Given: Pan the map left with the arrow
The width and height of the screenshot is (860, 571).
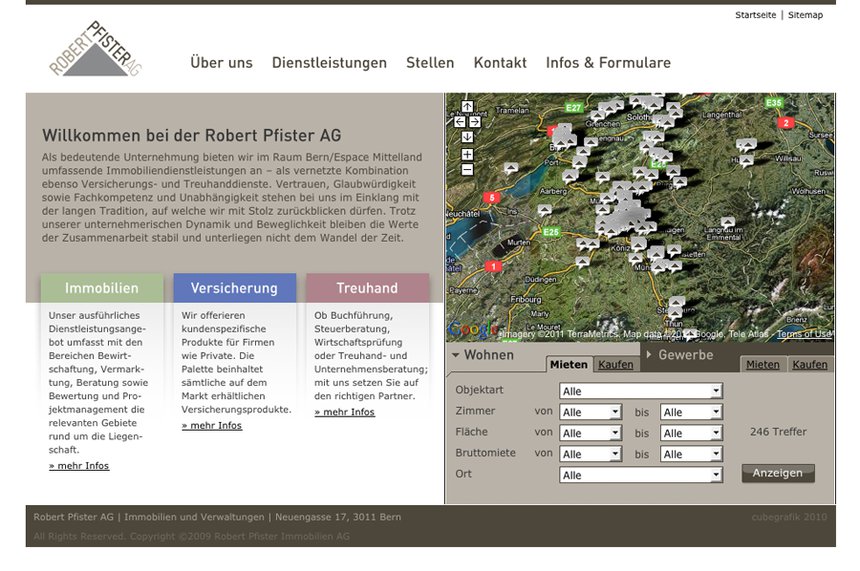Looking at the screenshot, I should point(460,122).
